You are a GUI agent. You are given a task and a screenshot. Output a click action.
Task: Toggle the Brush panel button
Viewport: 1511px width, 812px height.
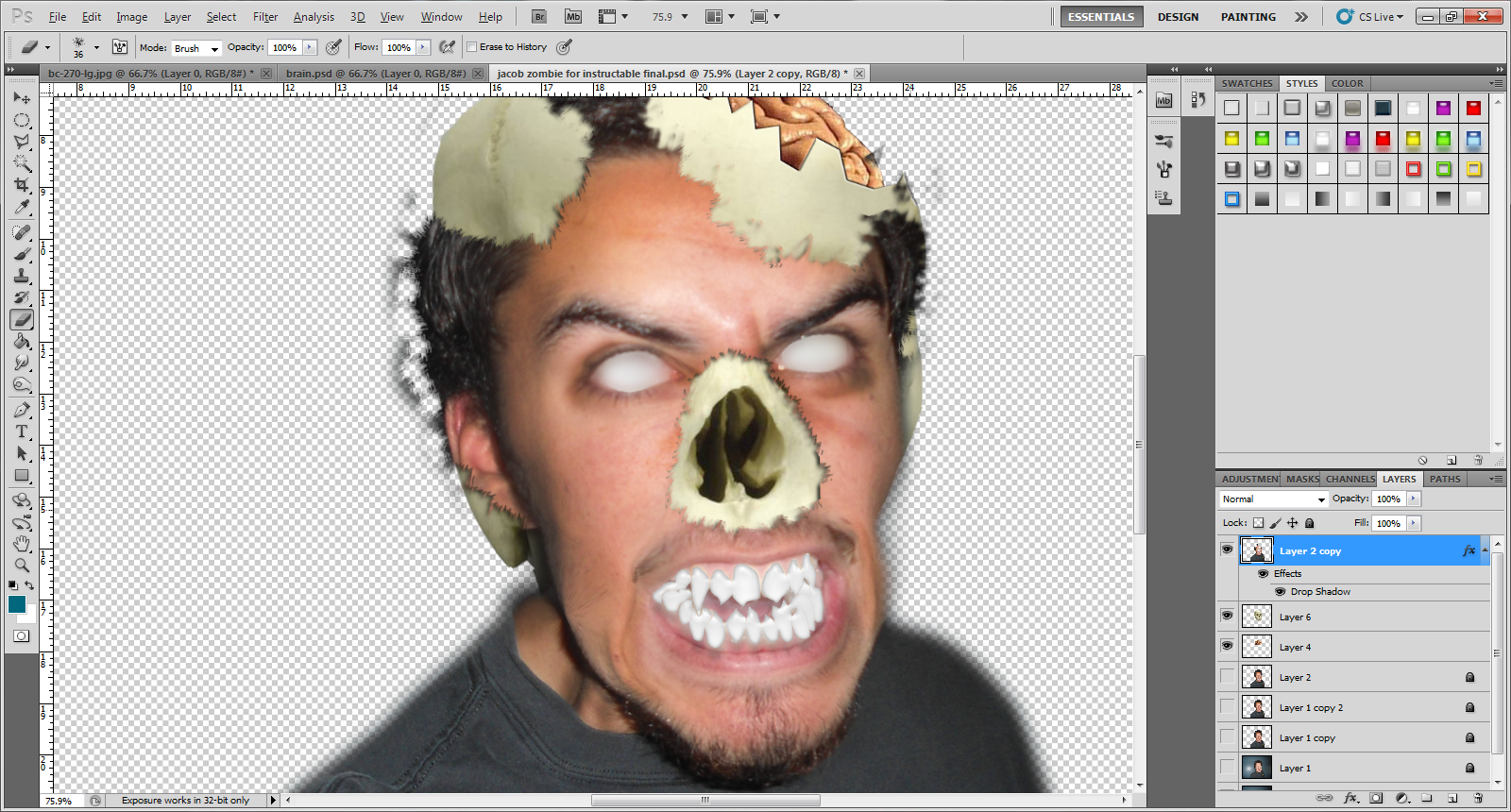(x=120, y=47)
